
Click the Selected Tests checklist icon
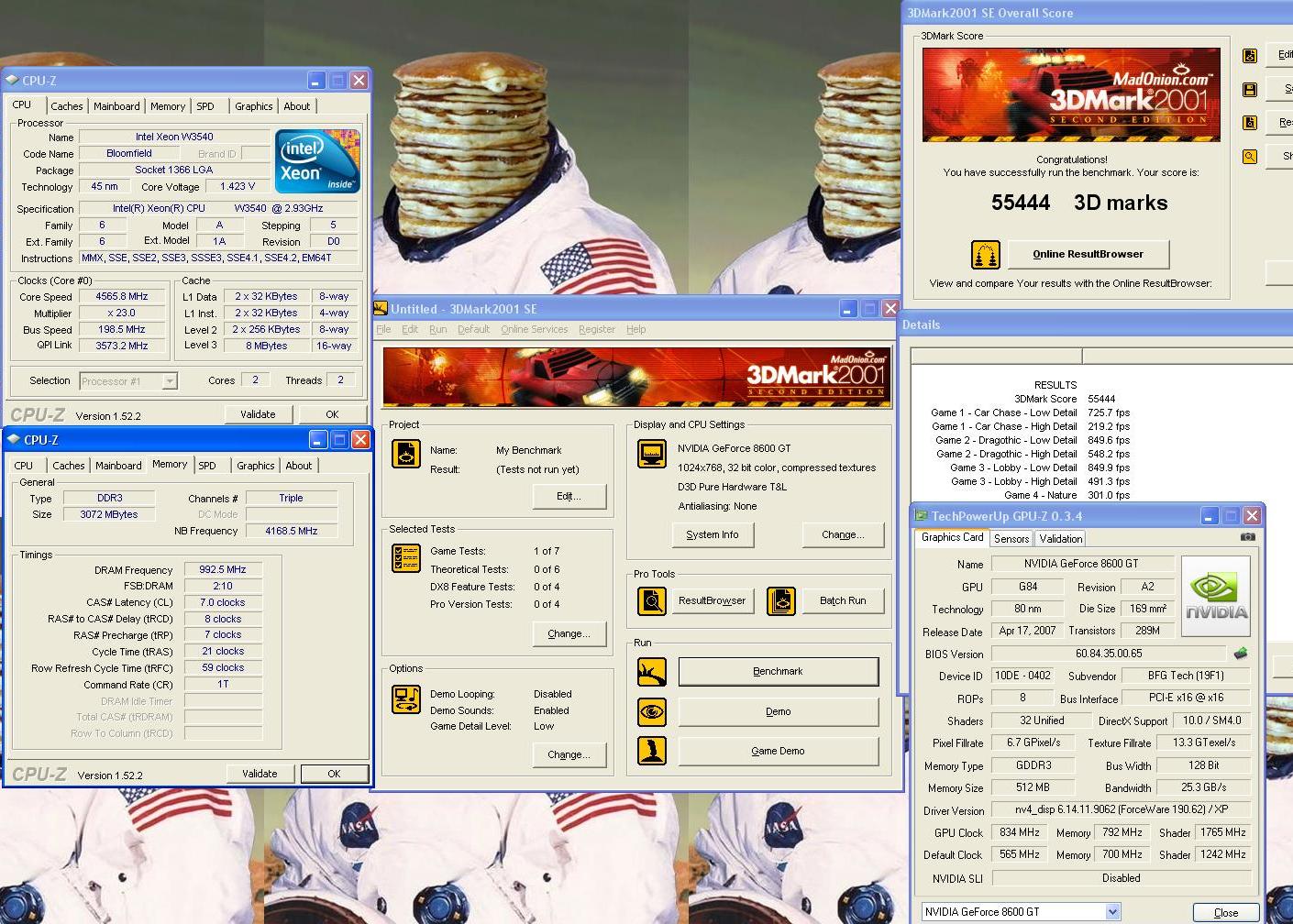click(406, 557)
